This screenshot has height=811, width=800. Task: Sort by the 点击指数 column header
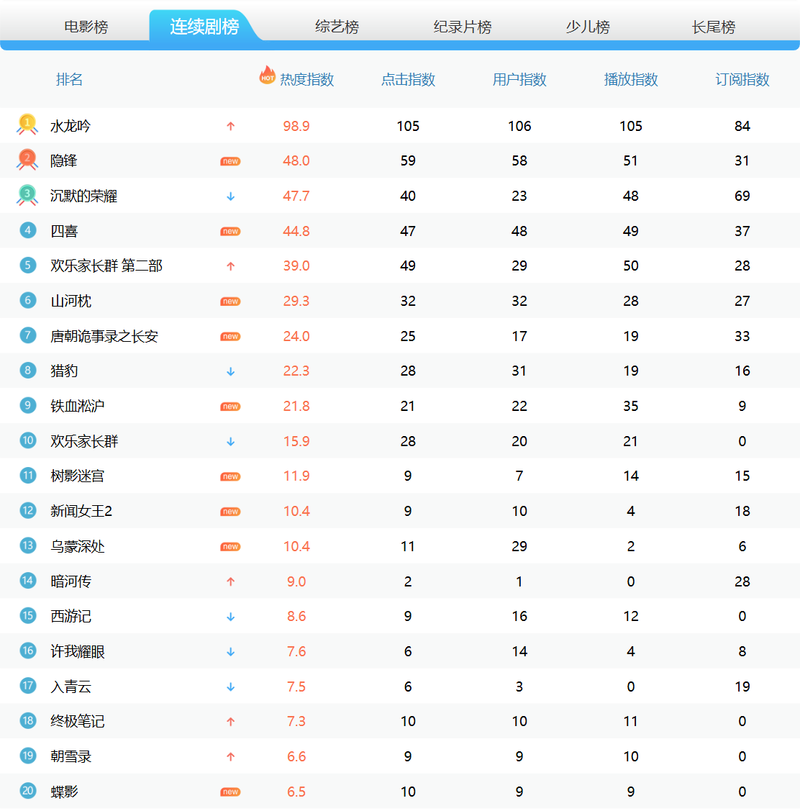point(408,80)
